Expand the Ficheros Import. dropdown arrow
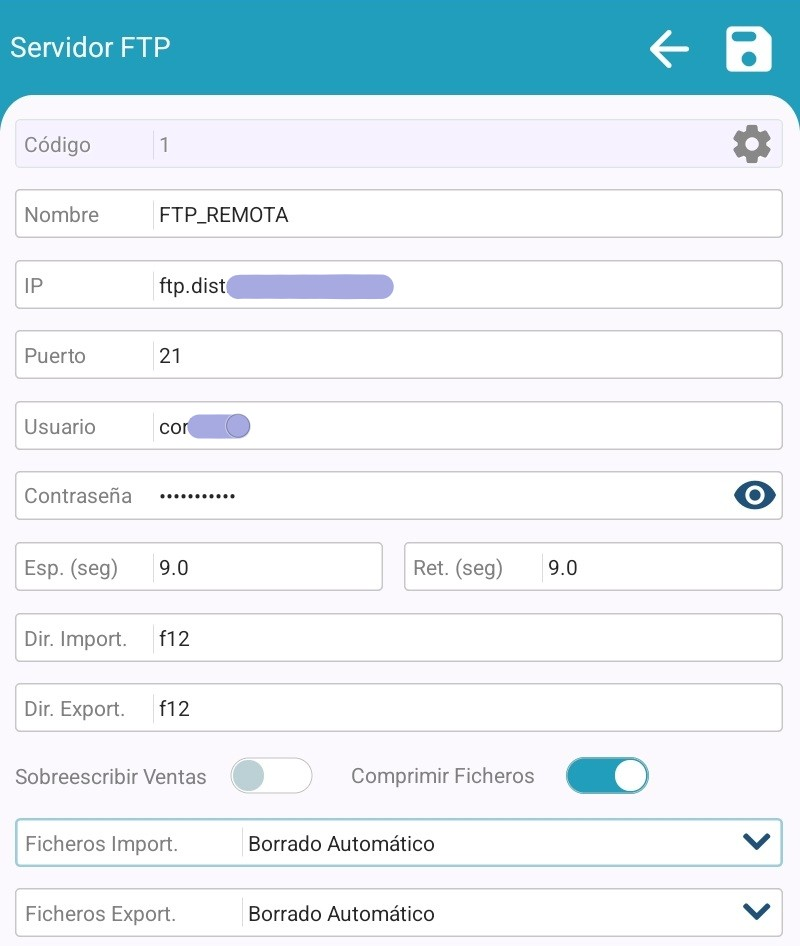The image size is (800, 946). pos(756,842)
